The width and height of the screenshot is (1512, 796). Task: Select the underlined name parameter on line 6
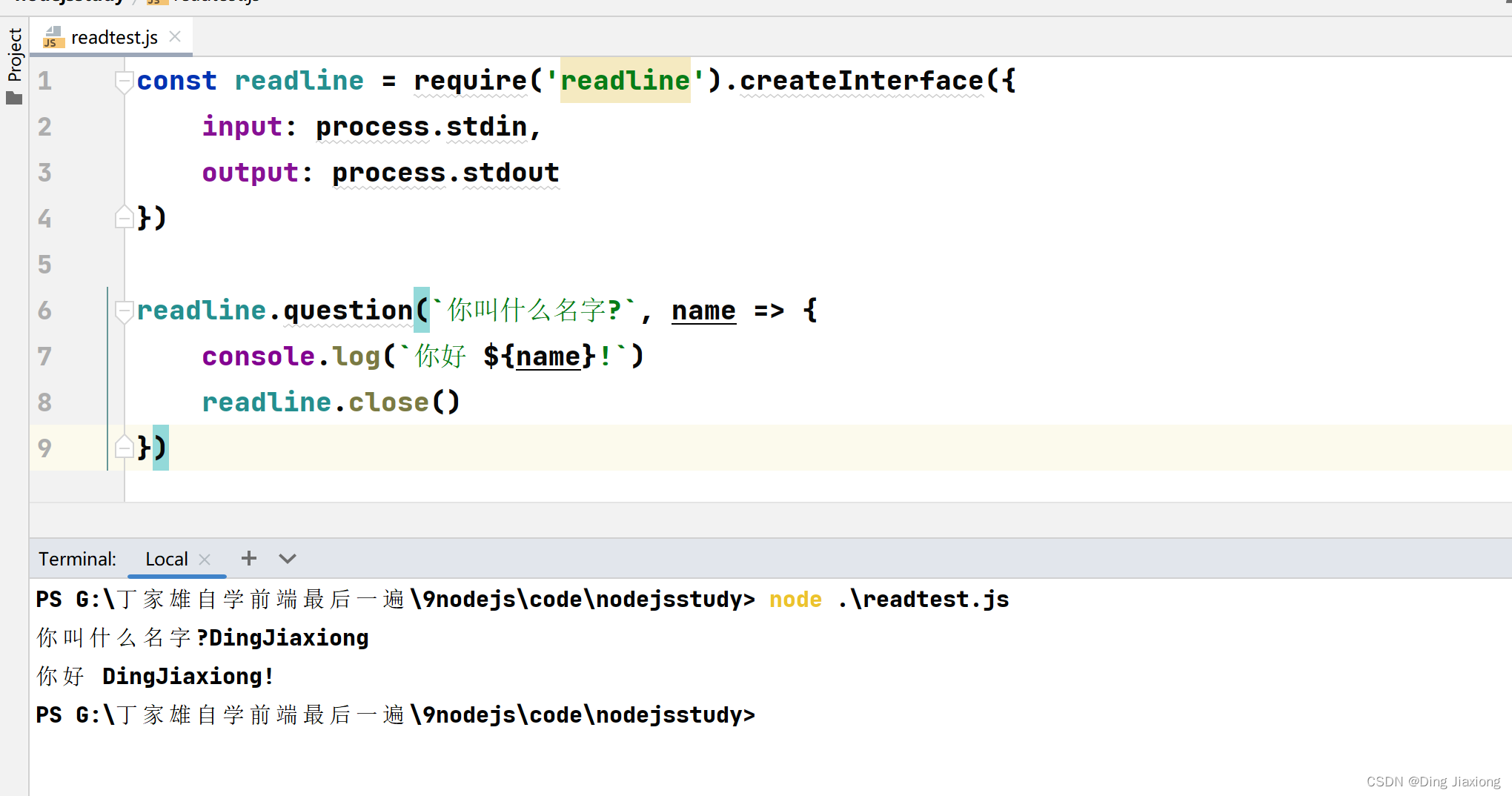tap(703, 311)
